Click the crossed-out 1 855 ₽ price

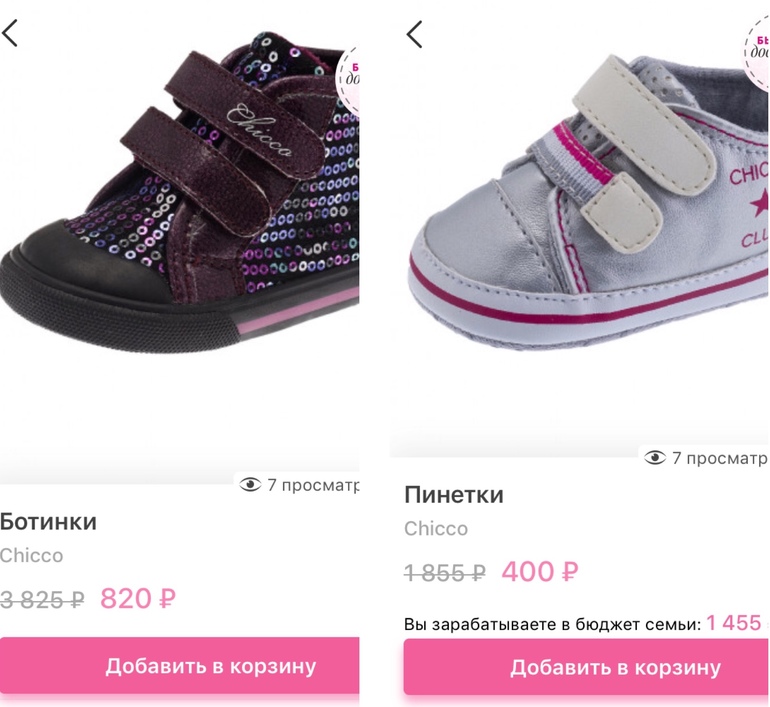tap(445, 573)
